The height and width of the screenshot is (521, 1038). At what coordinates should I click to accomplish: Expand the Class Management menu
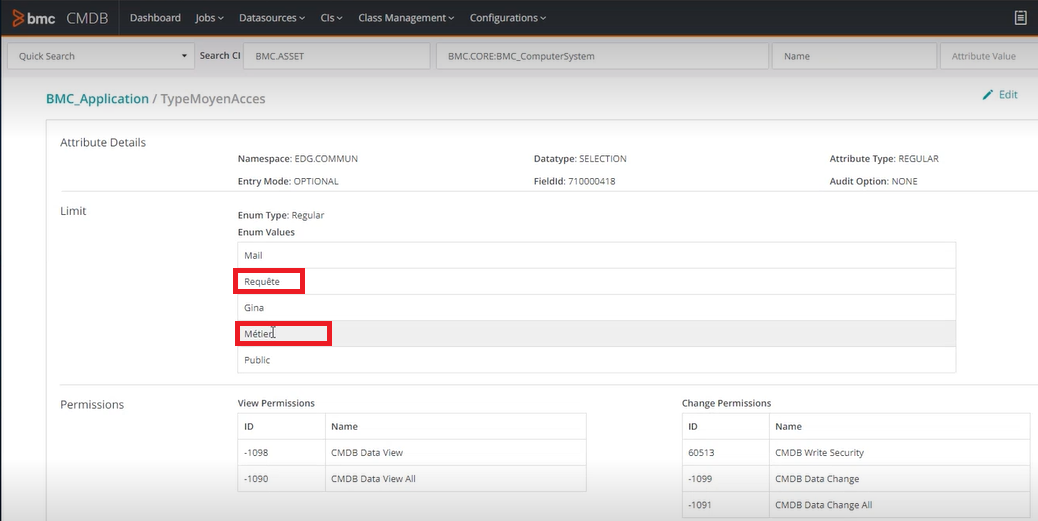pos(406,18)
